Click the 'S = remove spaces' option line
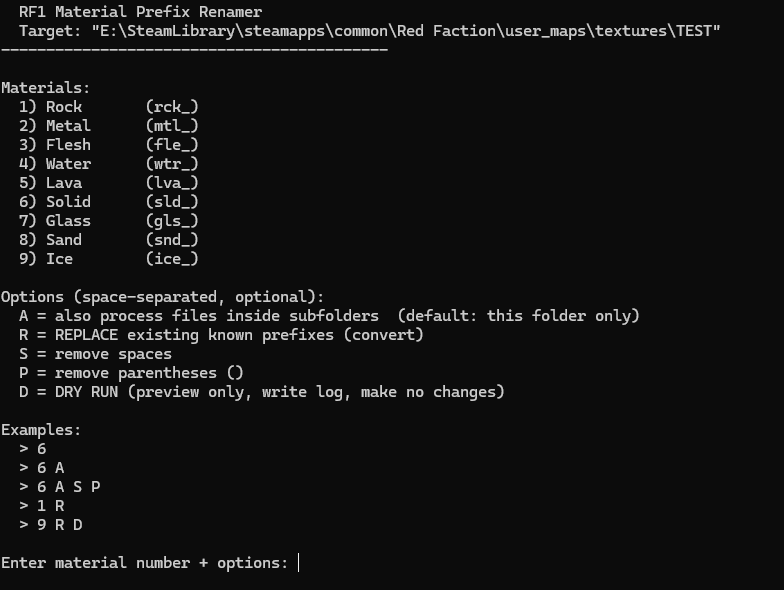The height and width of the screenshot is (590, 784). 95,354
